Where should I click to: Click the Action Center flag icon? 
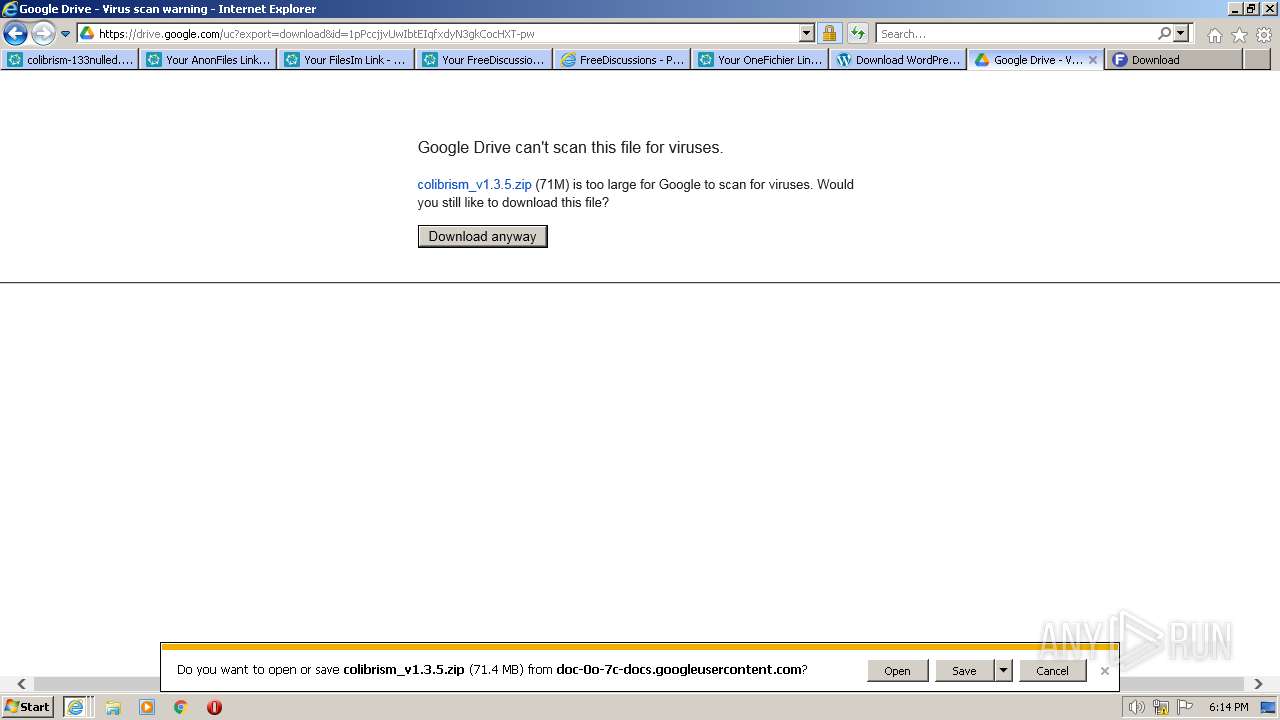[1185, 707]
